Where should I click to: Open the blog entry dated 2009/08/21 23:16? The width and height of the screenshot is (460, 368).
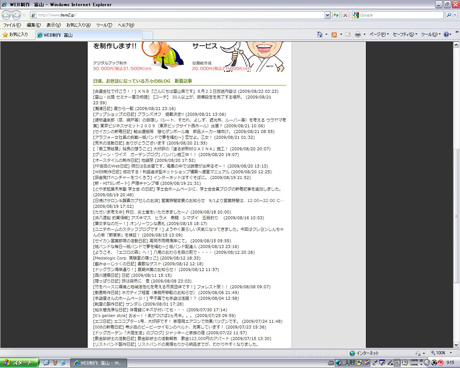(134, 109)
